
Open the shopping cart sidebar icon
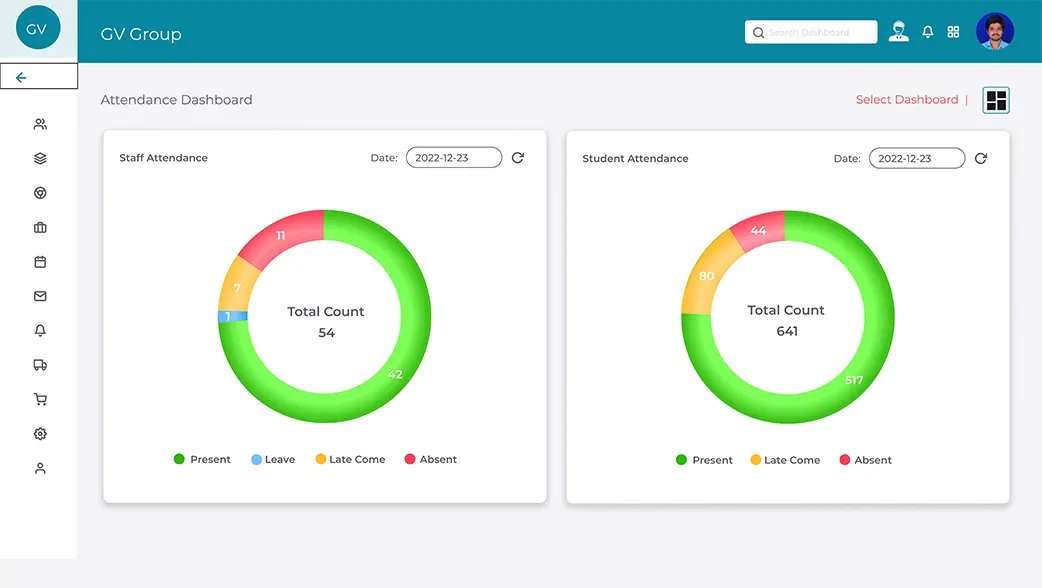[x=40, y=399]
